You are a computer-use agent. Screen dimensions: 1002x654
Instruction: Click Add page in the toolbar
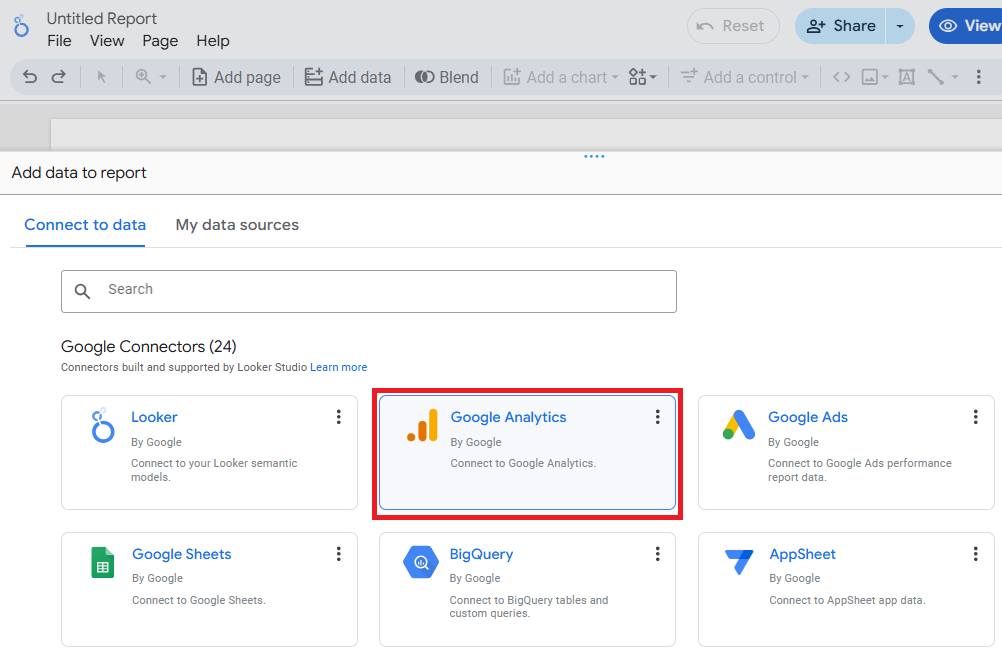pos(236,77)
